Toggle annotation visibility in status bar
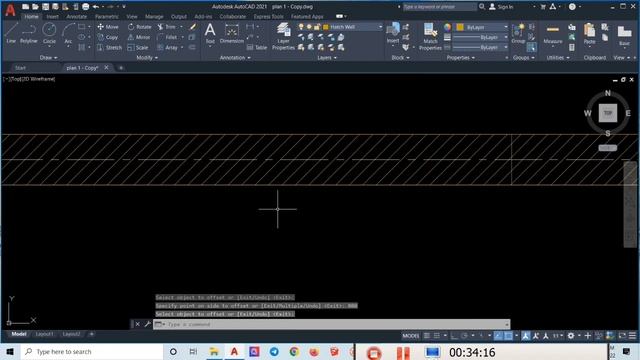Image resolution: width=640 pixels, height=360 pixels. click(526, 336)
